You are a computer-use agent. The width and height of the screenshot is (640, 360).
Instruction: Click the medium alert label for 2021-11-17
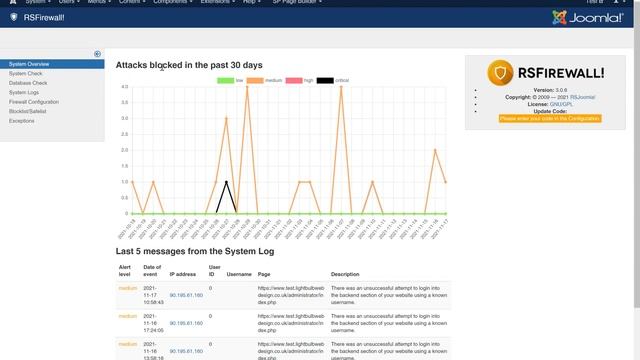click(128, 288)
